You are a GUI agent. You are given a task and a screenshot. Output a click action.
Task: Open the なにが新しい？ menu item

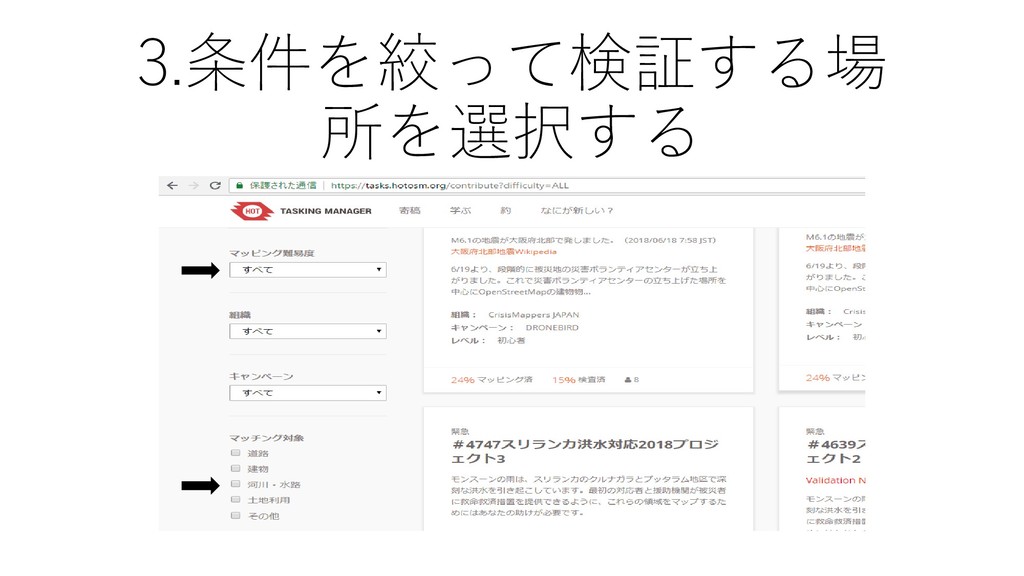point(577,210)
